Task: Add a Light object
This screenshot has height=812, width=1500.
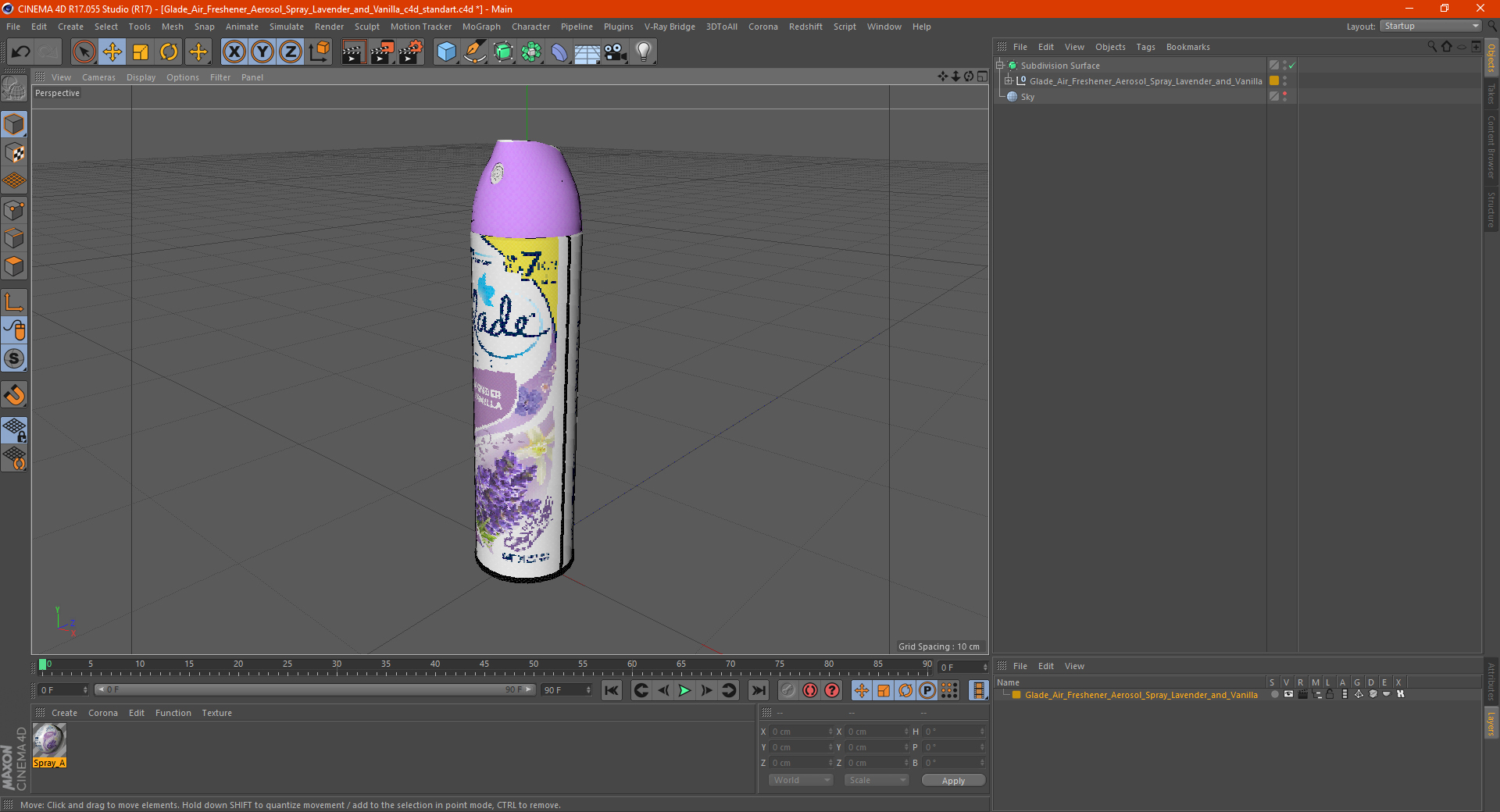Action: [x=644, y=52]
